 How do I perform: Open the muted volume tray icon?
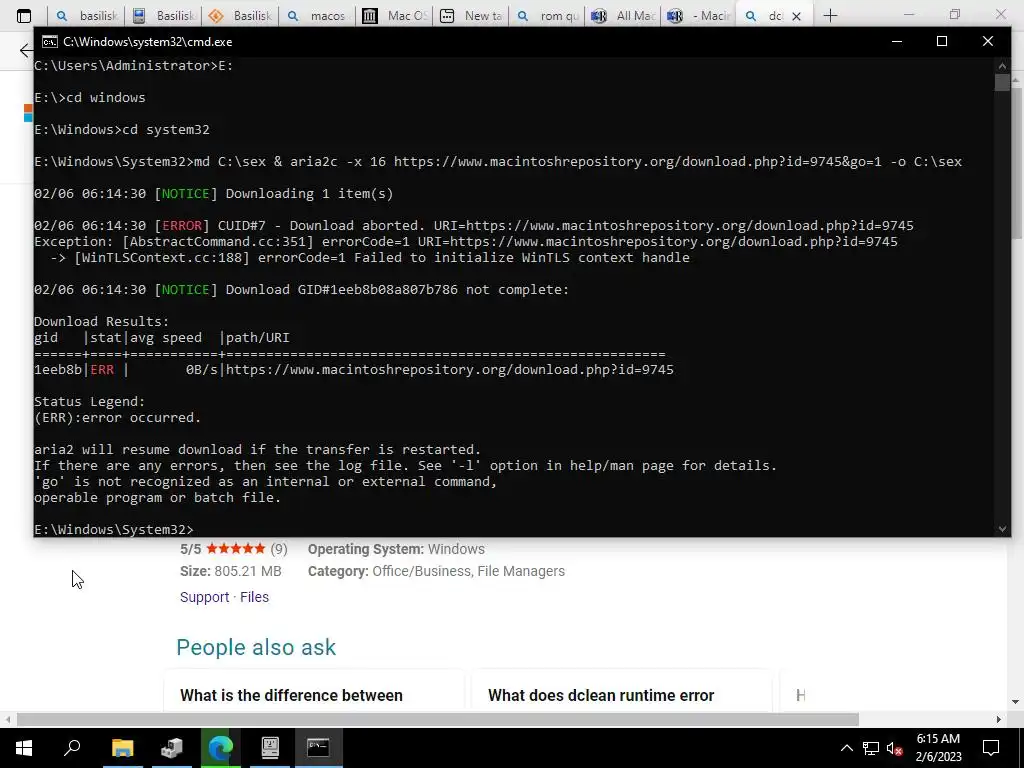tap(895, 748)
